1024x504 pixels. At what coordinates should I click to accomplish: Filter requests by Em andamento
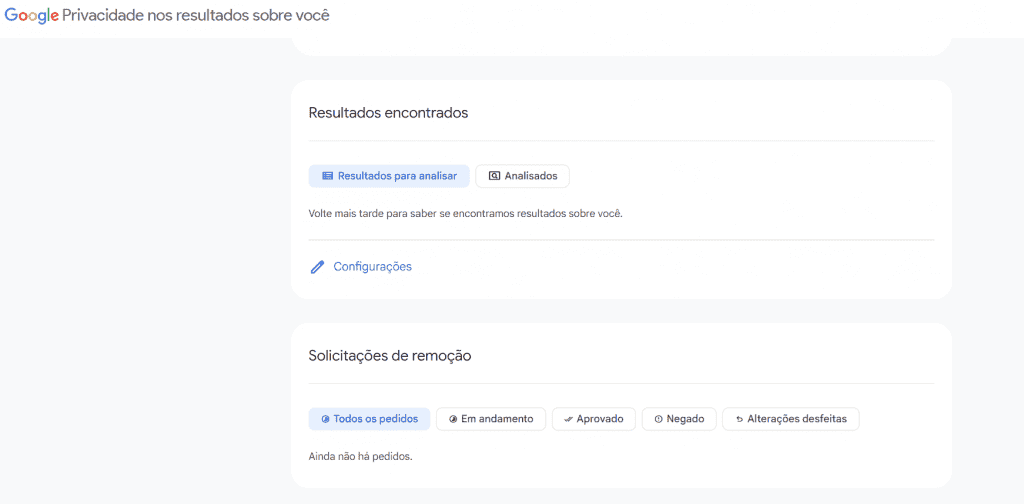tap(491, 419)
